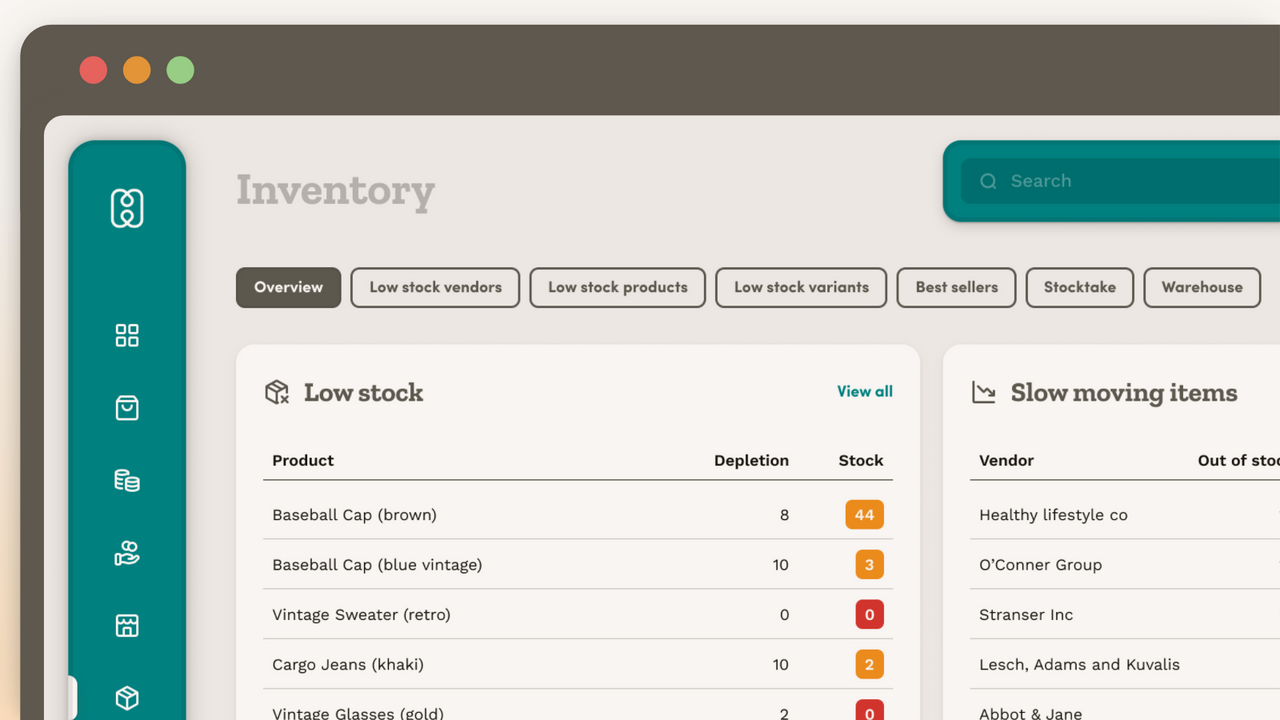Viewport: 1280px width, 720px height.
Task: Click the app logo in the sidebar
Action: (x=127, y=208)
